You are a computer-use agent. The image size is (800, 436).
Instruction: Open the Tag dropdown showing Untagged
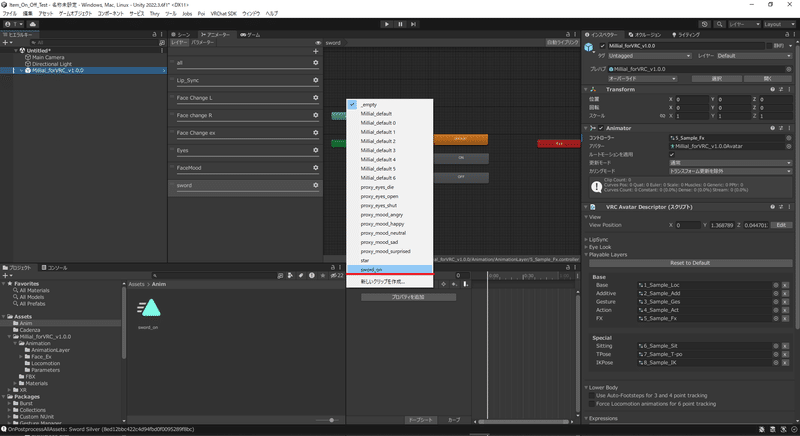[649, 56]
